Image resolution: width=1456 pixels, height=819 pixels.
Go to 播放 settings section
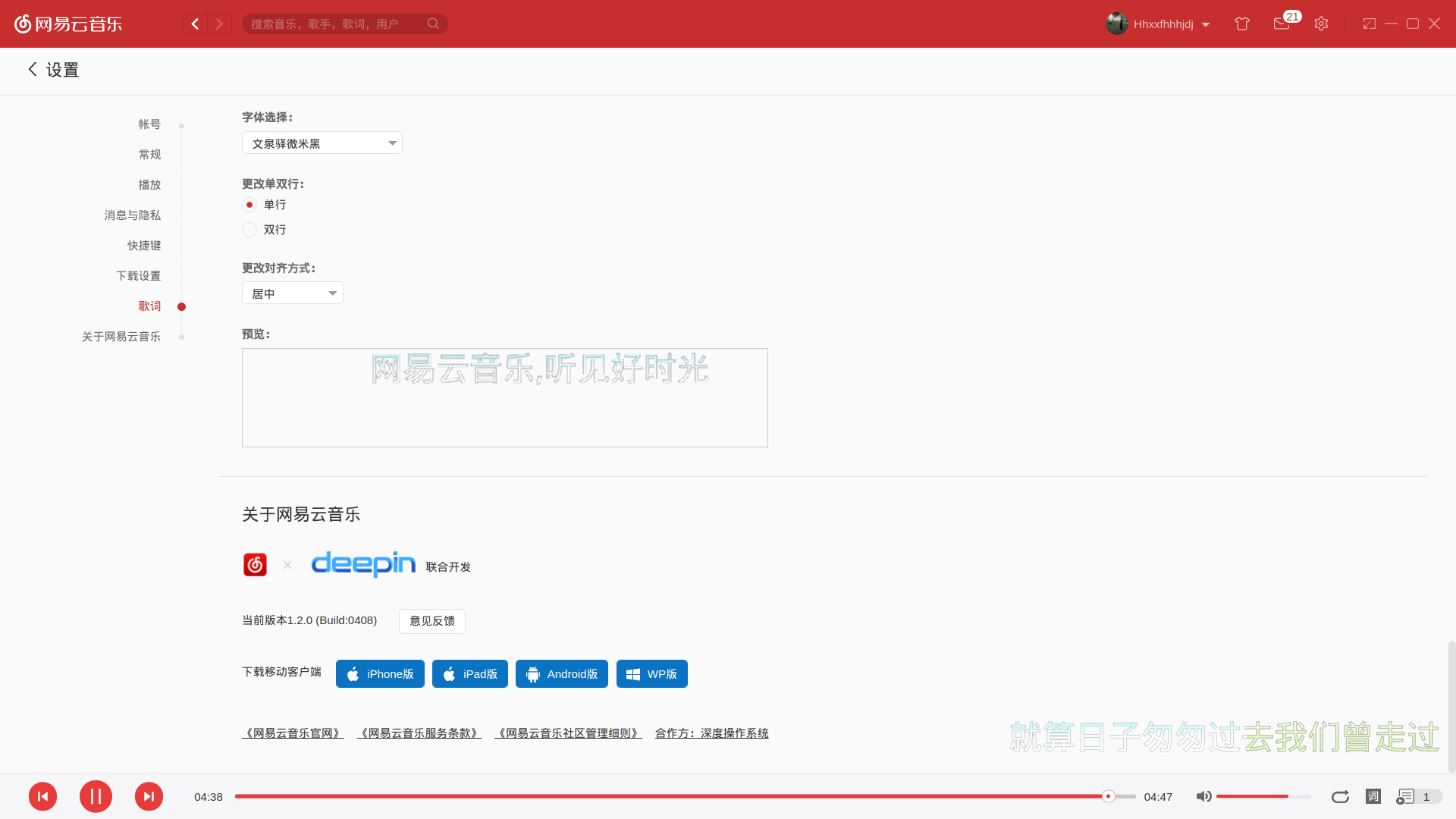tap(149, 185)
